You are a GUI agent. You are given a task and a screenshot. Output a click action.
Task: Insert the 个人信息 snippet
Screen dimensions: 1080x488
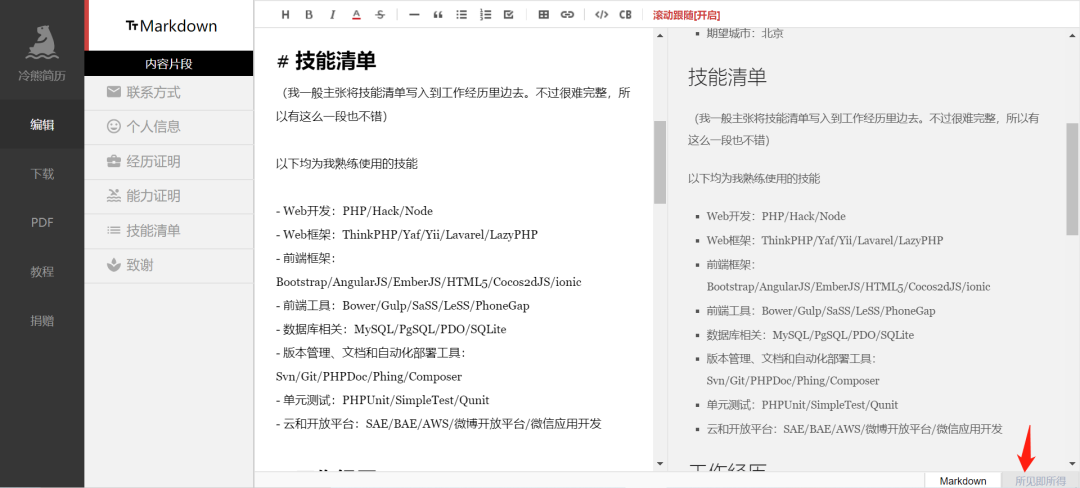(x=169, y=127)
